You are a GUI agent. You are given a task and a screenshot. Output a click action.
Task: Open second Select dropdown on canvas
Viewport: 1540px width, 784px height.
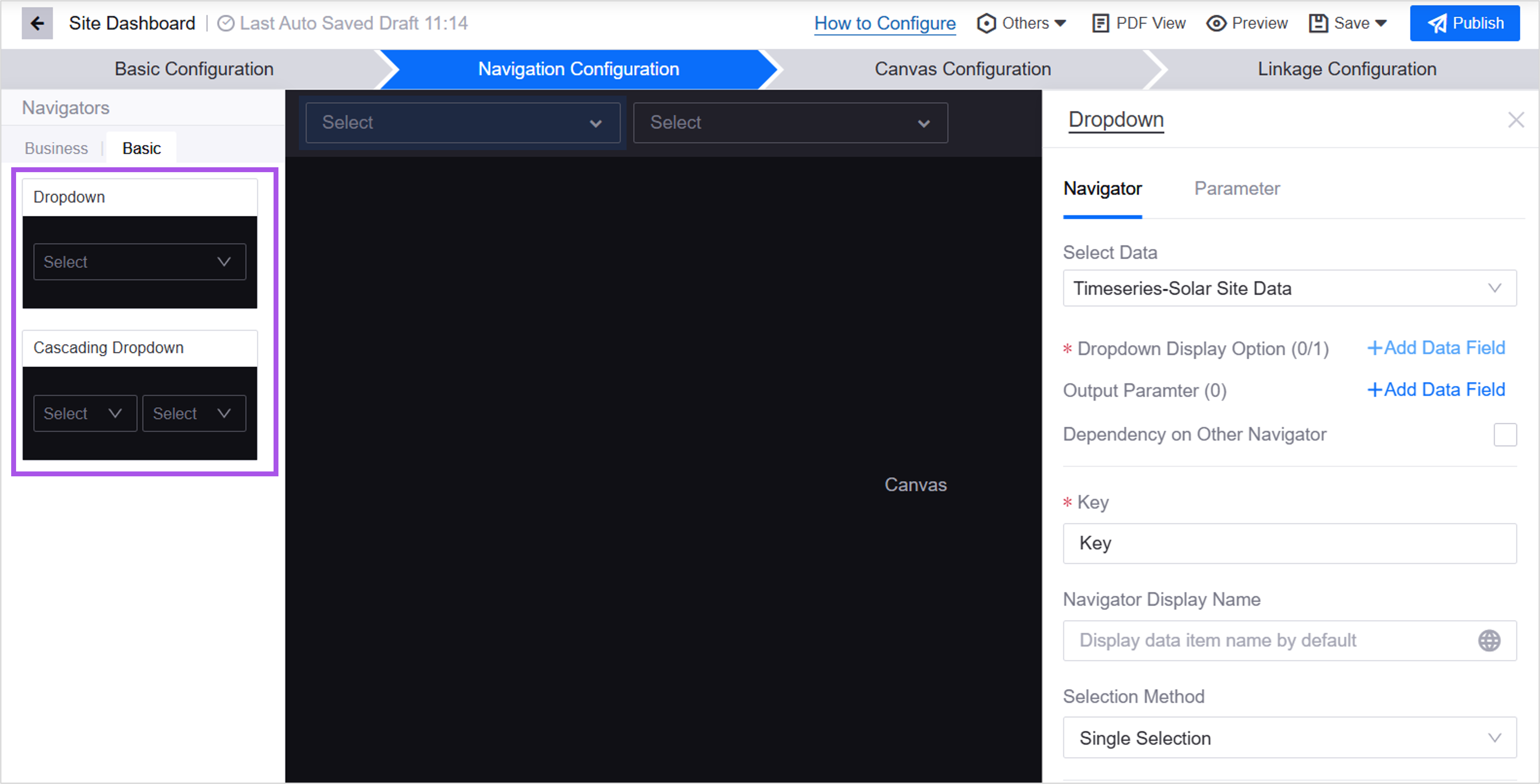(x=790, y=123)
